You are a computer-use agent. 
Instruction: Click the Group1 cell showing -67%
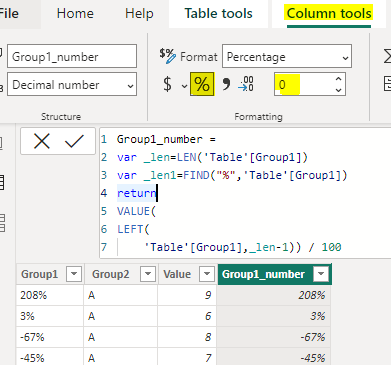tap(50, 337)
